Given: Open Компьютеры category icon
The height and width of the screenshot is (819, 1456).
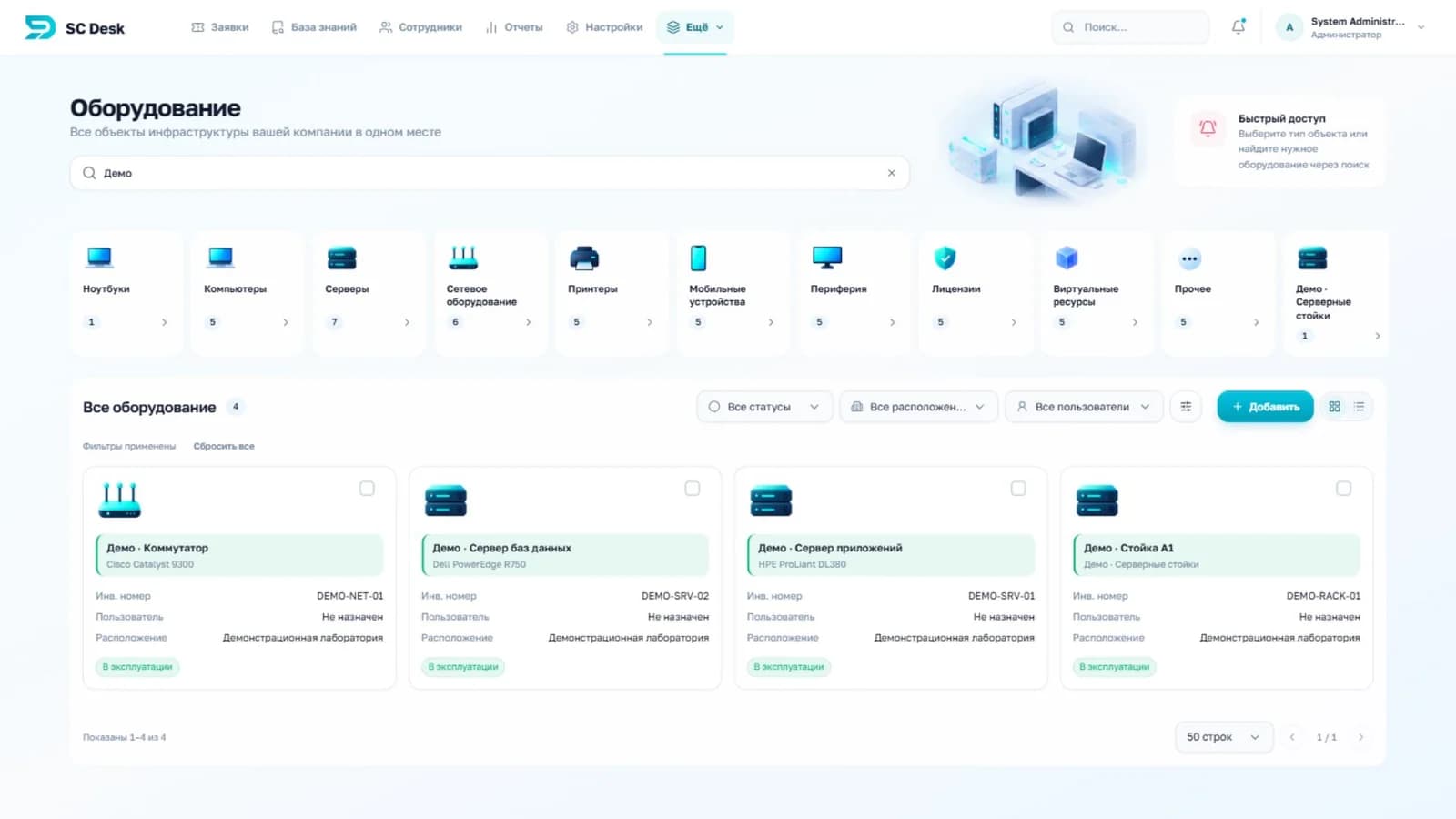Looking at the screenshot, I should pos(220,258).
